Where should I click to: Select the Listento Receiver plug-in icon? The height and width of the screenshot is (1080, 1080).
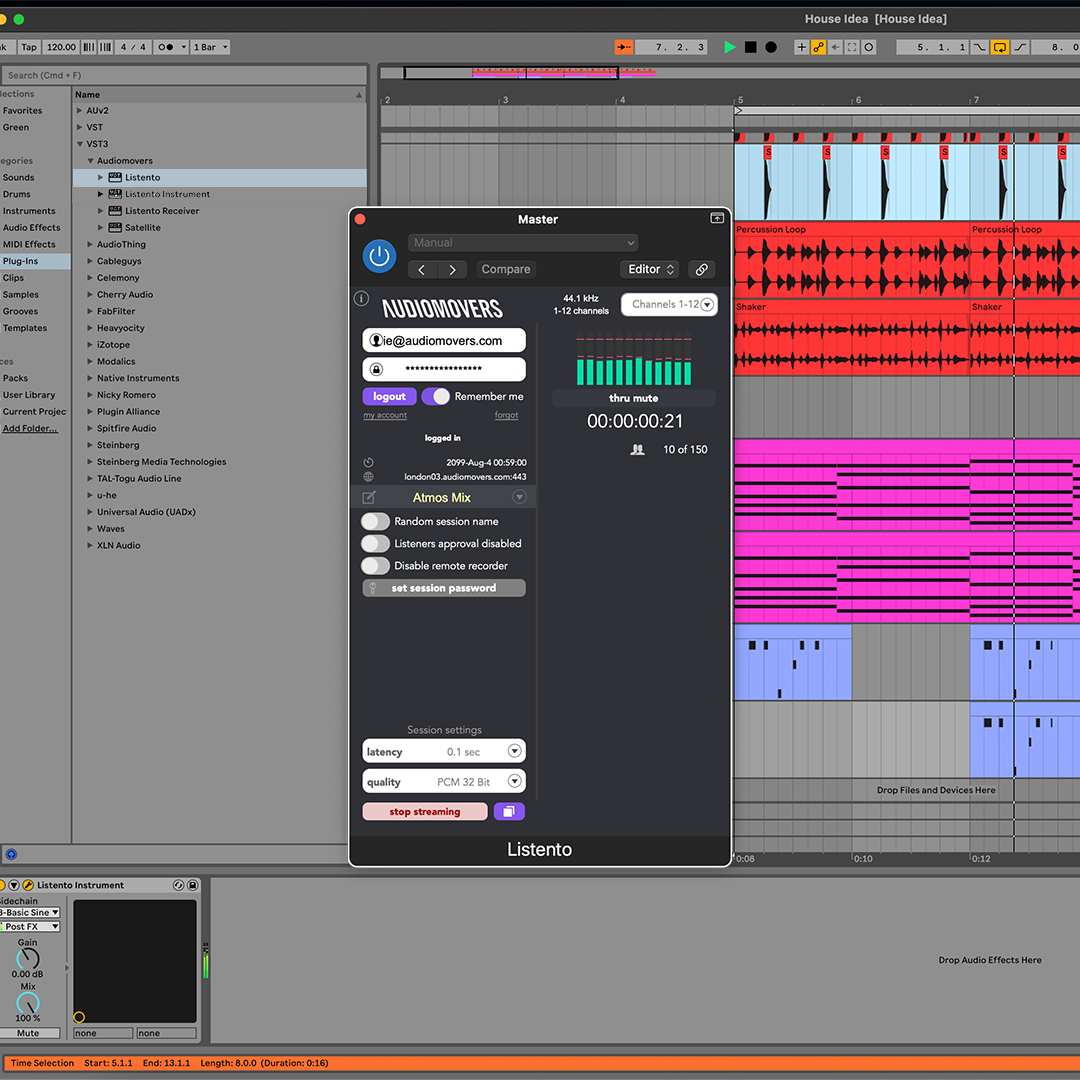[115, 211]
